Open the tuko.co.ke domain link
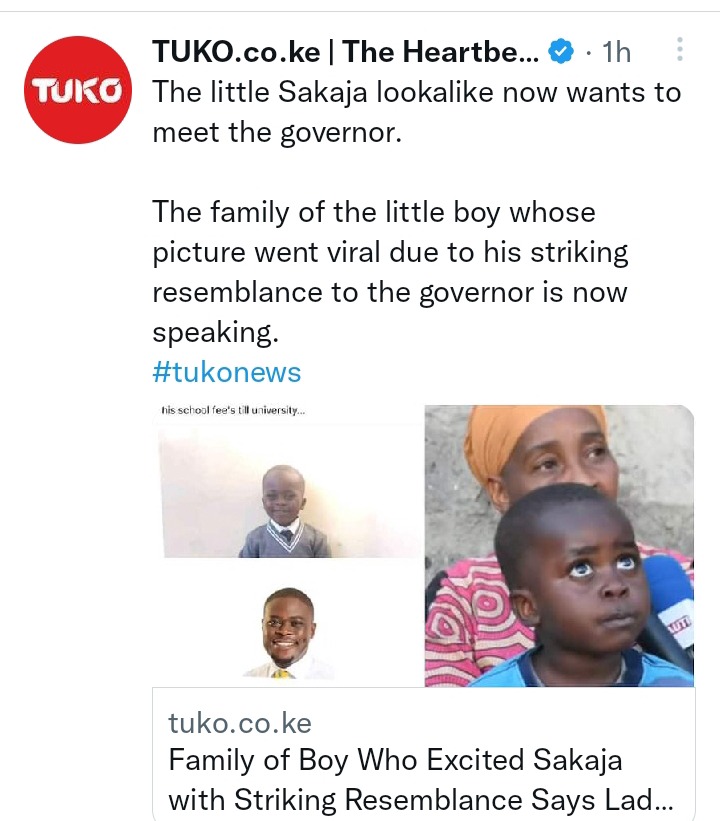 pos(240,722)
